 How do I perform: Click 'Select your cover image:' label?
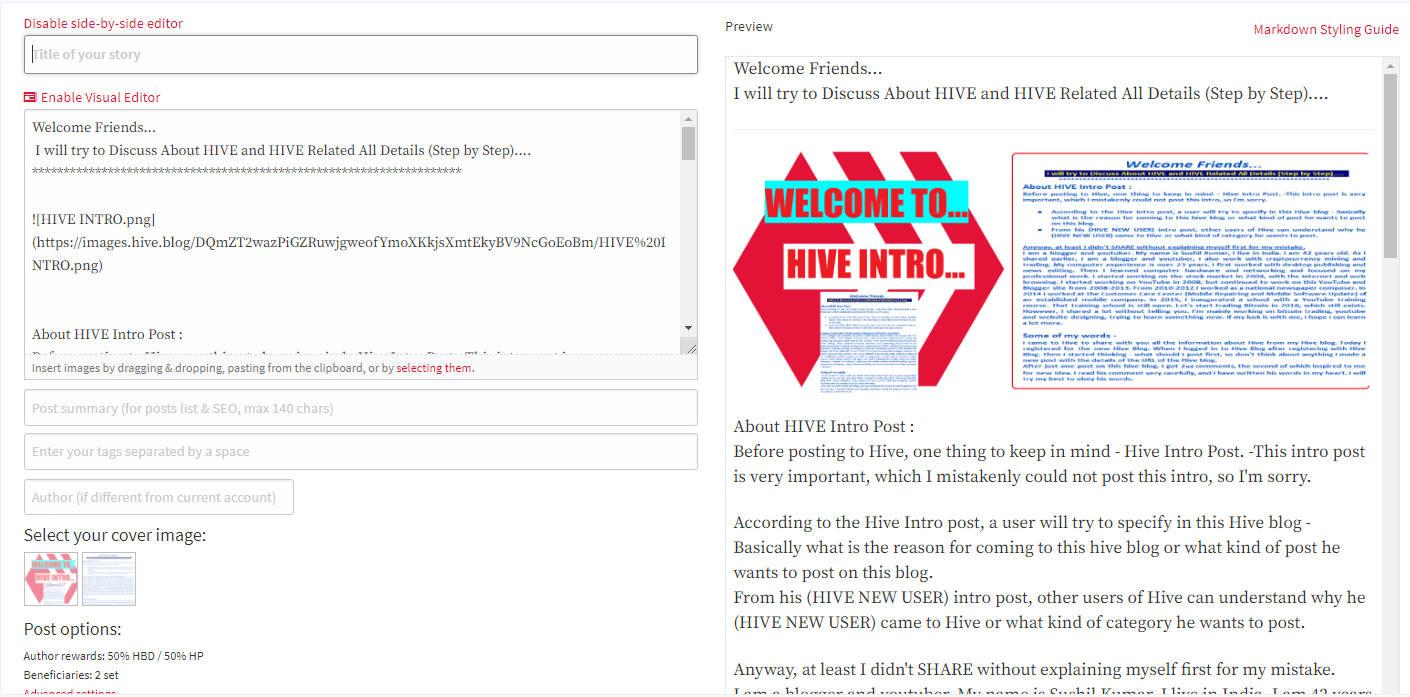pos(115,535)
